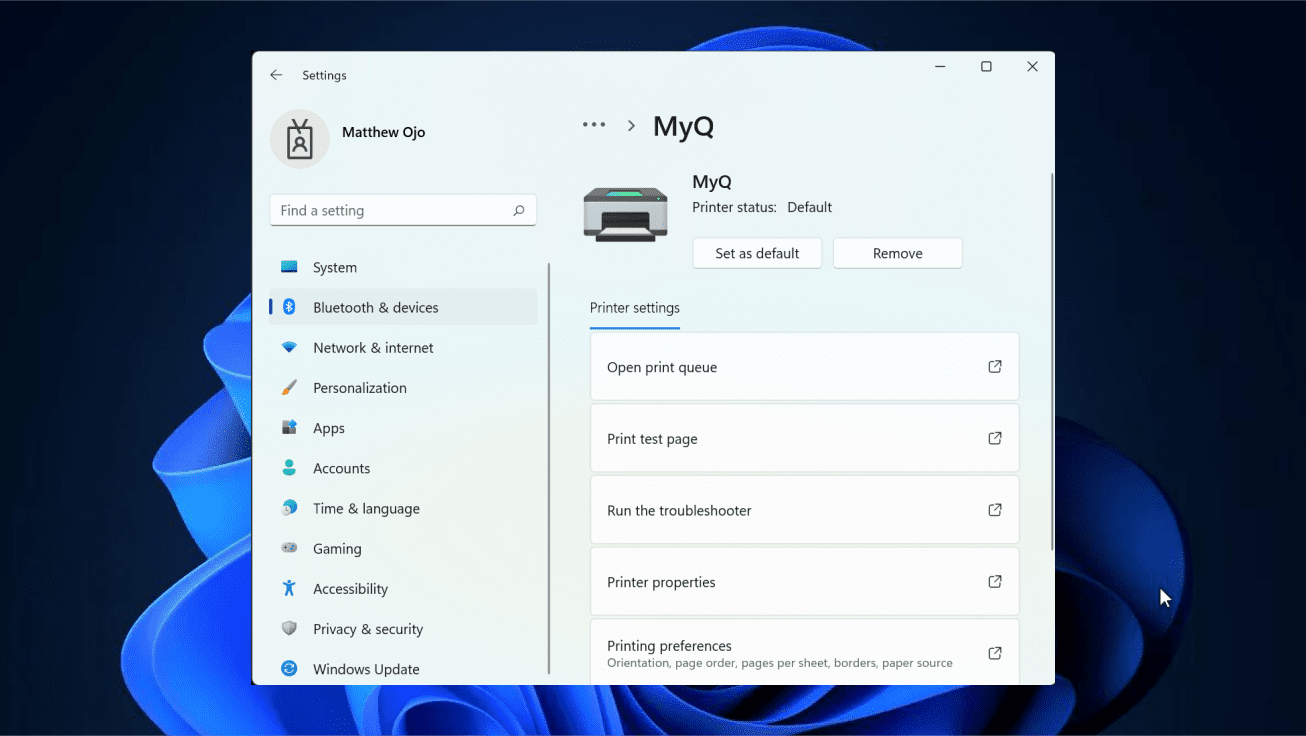1306x736 pixels.
Task: Go to Time & language settings
Action: [366, 508]
